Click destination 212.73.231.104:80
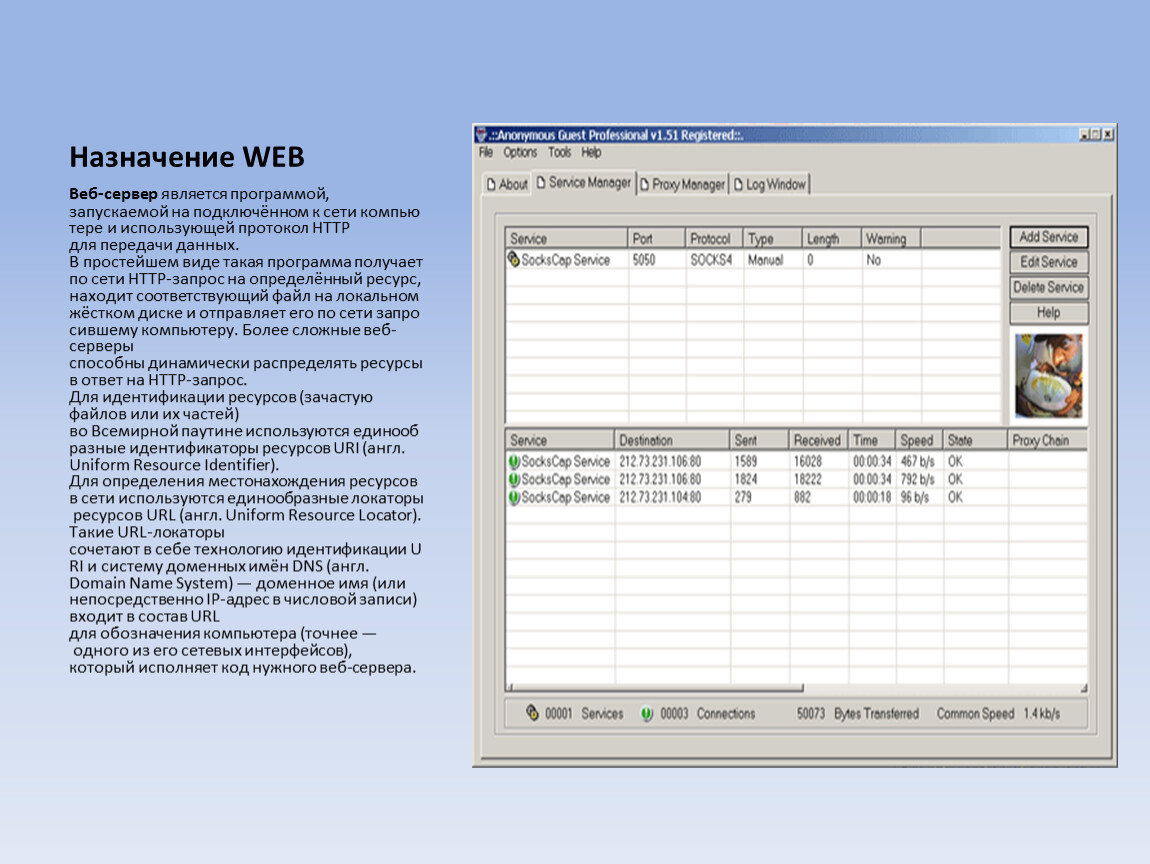 pyautogui.click(x=660, y=497)
